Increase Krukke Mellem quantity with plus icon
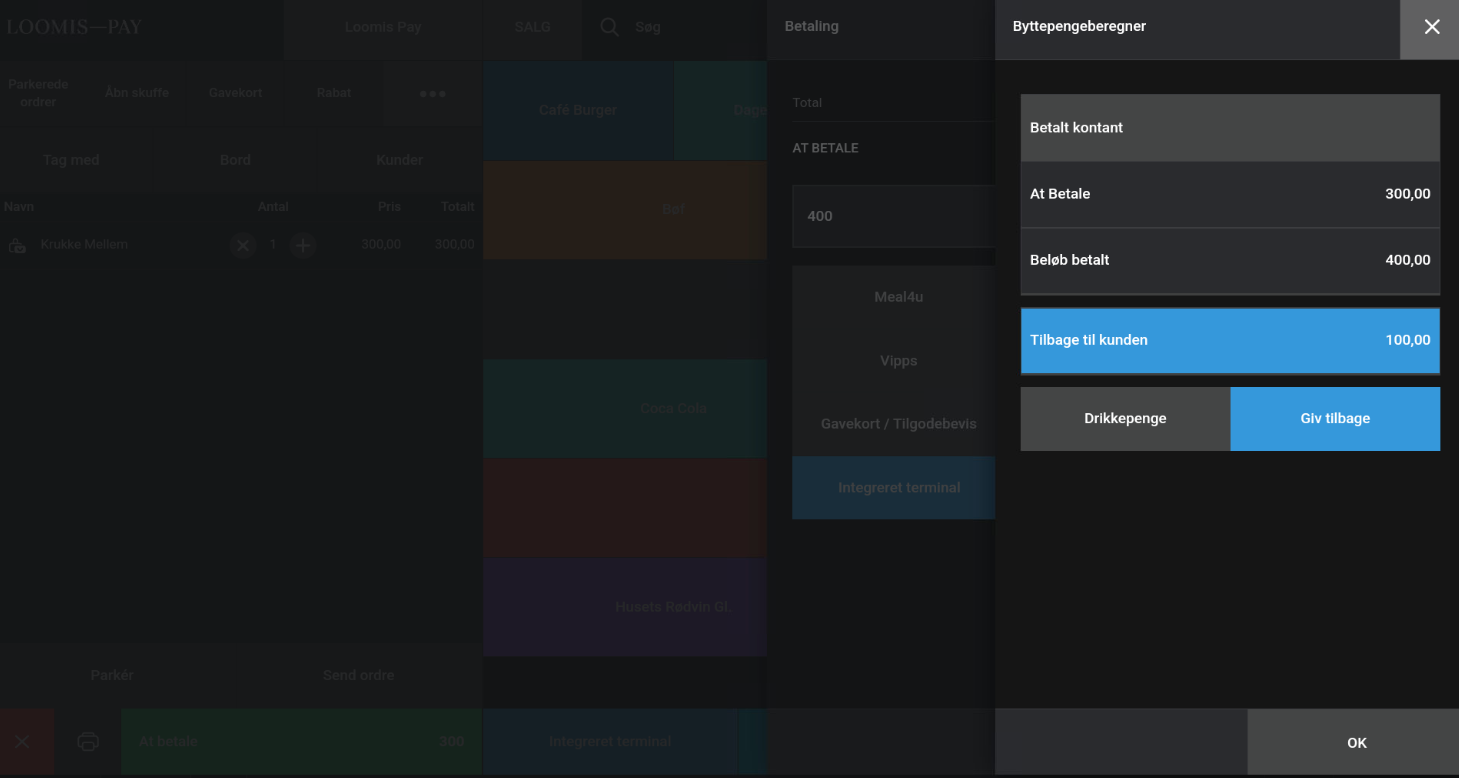The width and height of the screenshot is (1459, 778). [x=303, y=245]
